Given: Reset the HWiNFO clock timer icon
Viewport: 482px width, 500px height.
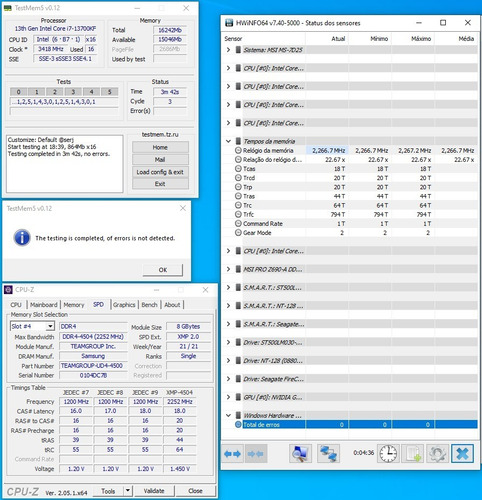Looking at the screenshot, I should click(388, 453).
